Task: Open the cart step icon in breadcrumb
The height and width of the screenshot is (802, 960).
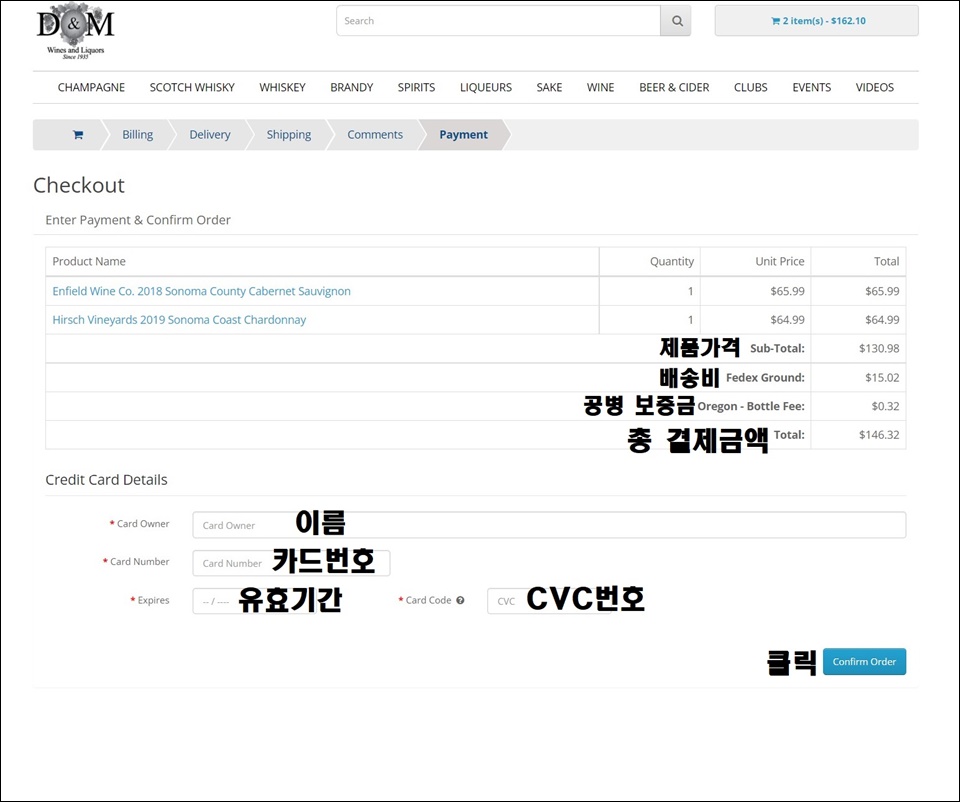Action: [78, 135]
